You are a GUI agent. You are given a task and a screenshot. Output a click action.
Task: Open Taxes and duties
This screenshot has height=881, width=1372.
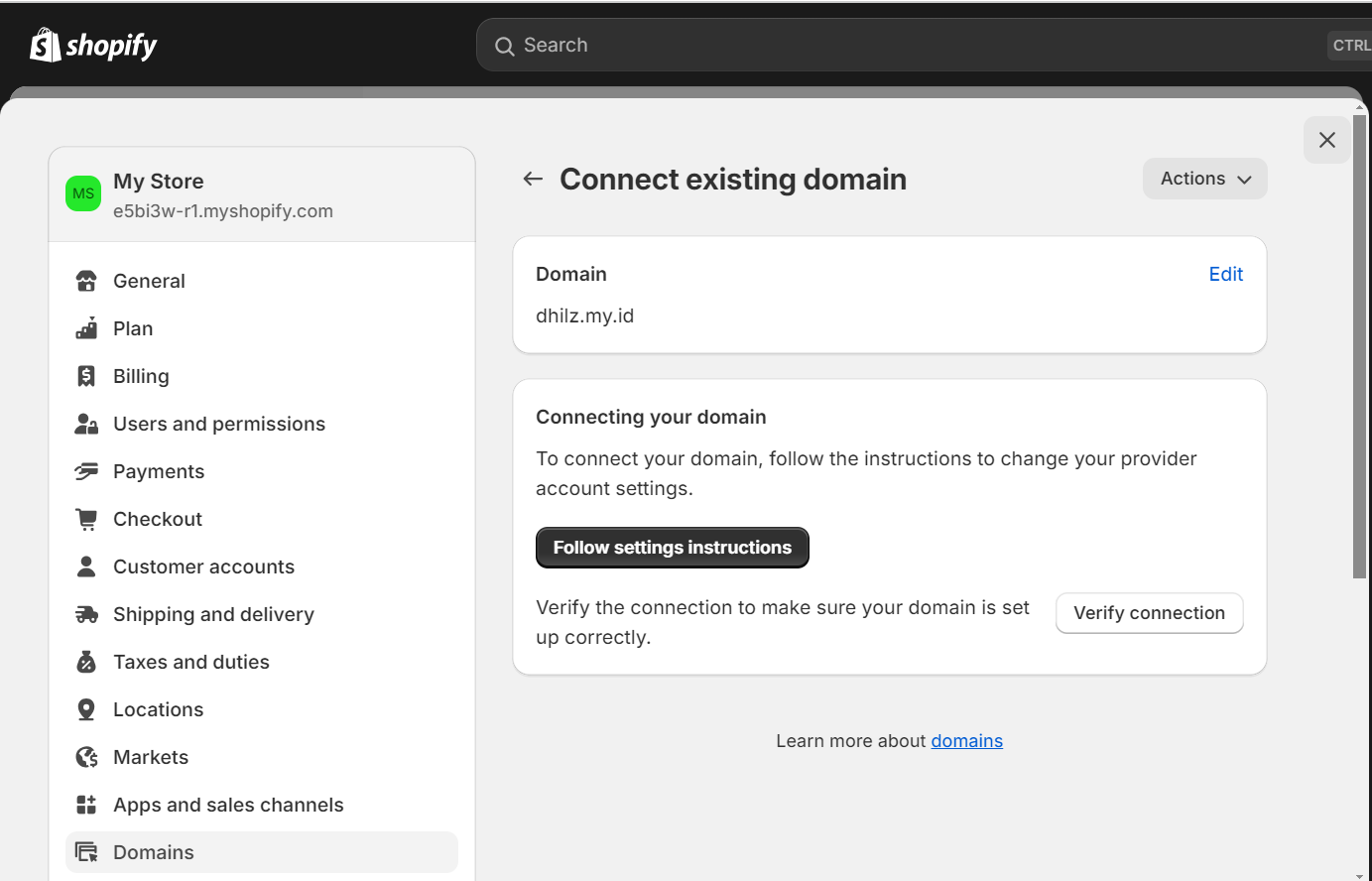point(262,662)
